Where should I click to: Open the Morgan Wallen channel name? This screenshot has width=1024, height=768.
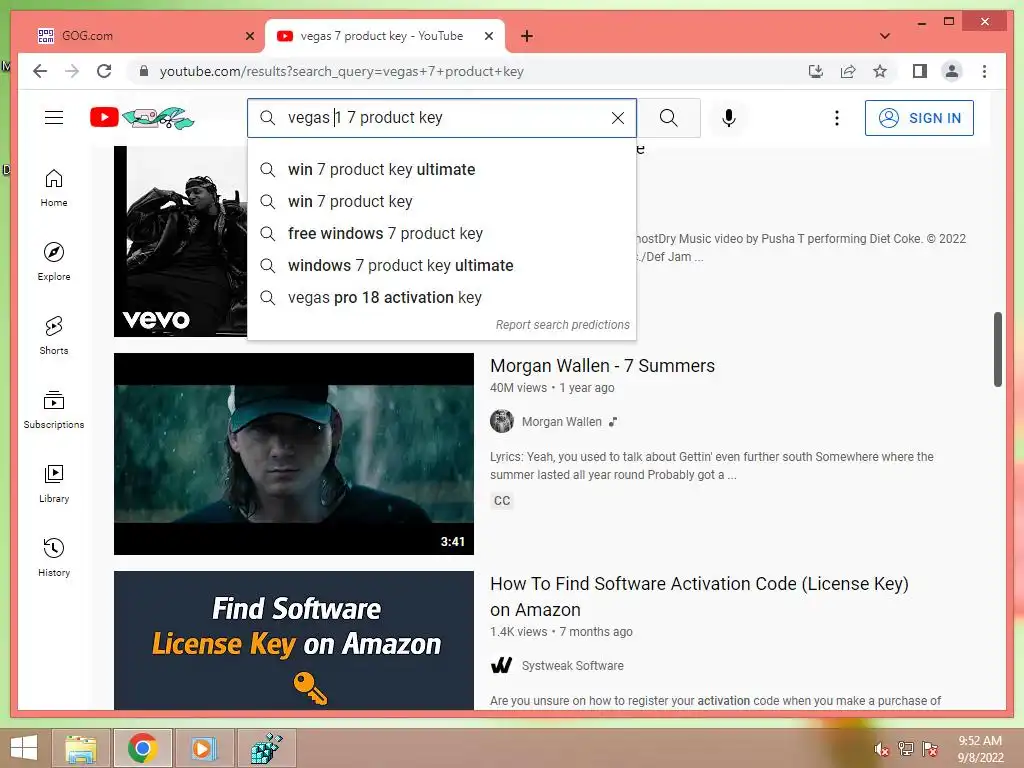[561, 422]
